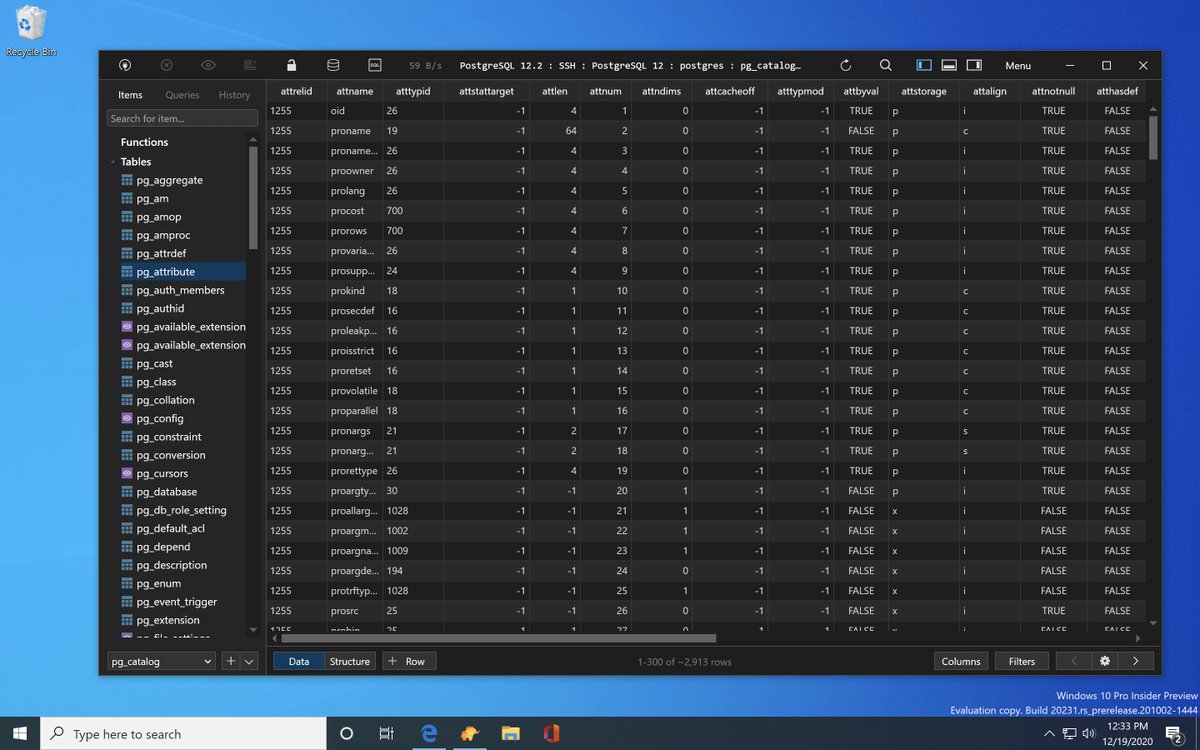Open search using the magnifying glass icon
Viewport: 1200px width, 750px height.
(886, 65)
